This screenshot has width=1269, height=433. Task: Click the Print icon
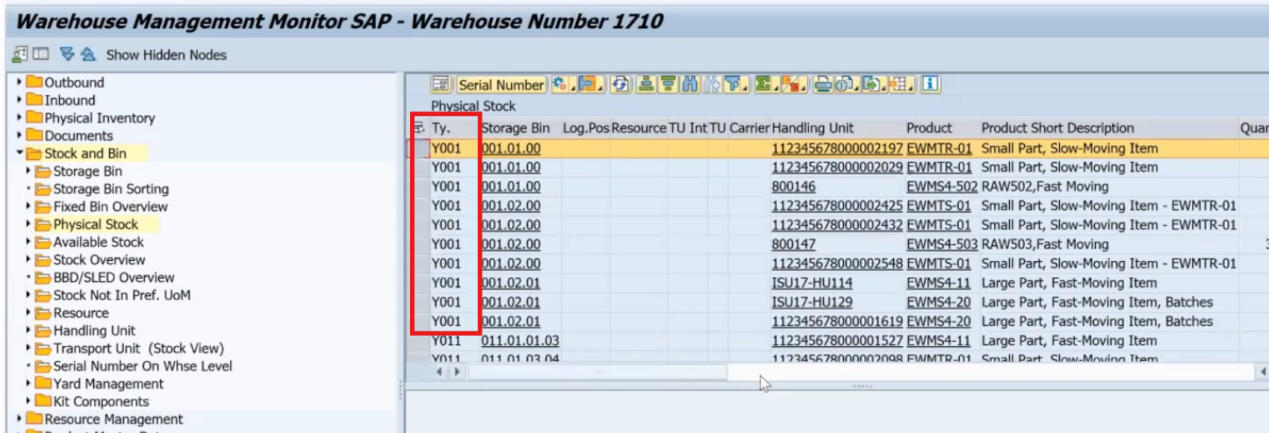822,85
